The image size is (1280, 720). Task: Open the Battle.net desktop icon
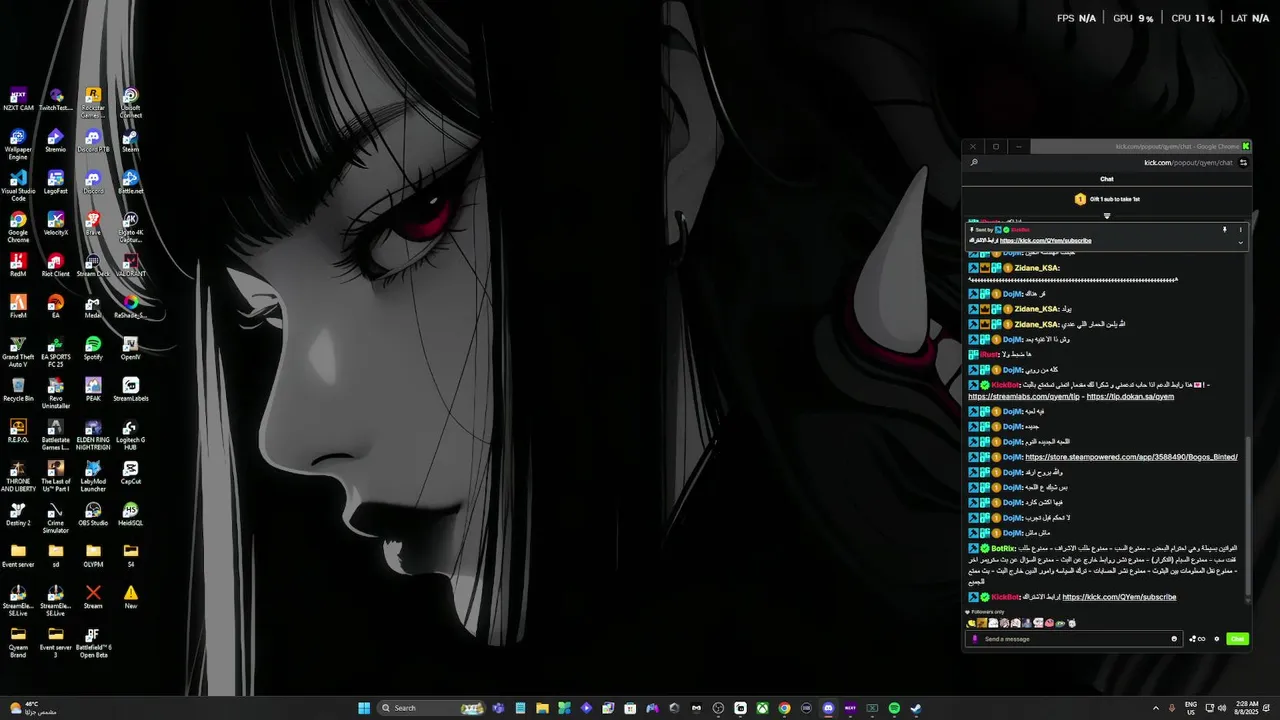coord(131,182)
